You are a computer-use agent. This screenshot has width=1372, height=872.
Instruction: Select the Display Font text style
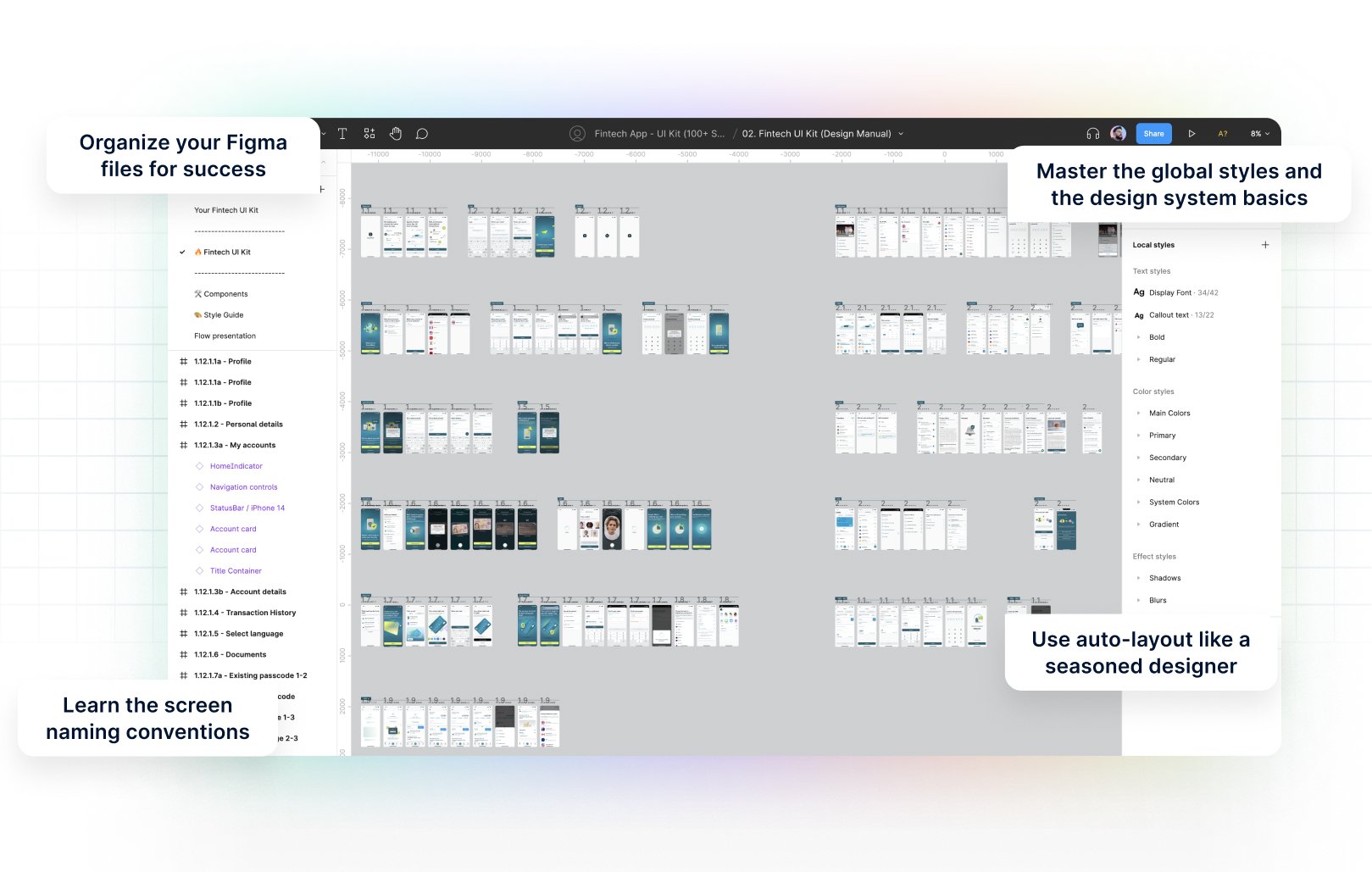(x=1175, y=292)
